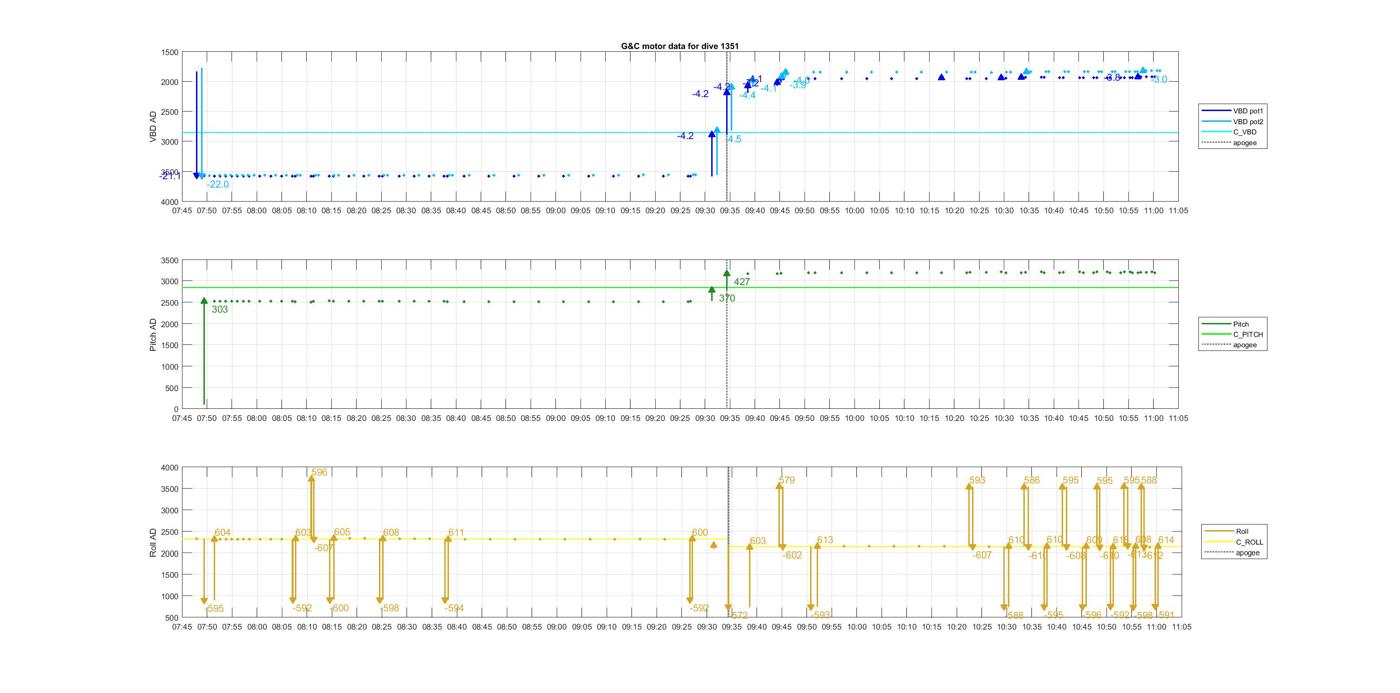The image size is (1400, 693).
Task: Click the "370" pitch data label
Action: click(727, 298)
